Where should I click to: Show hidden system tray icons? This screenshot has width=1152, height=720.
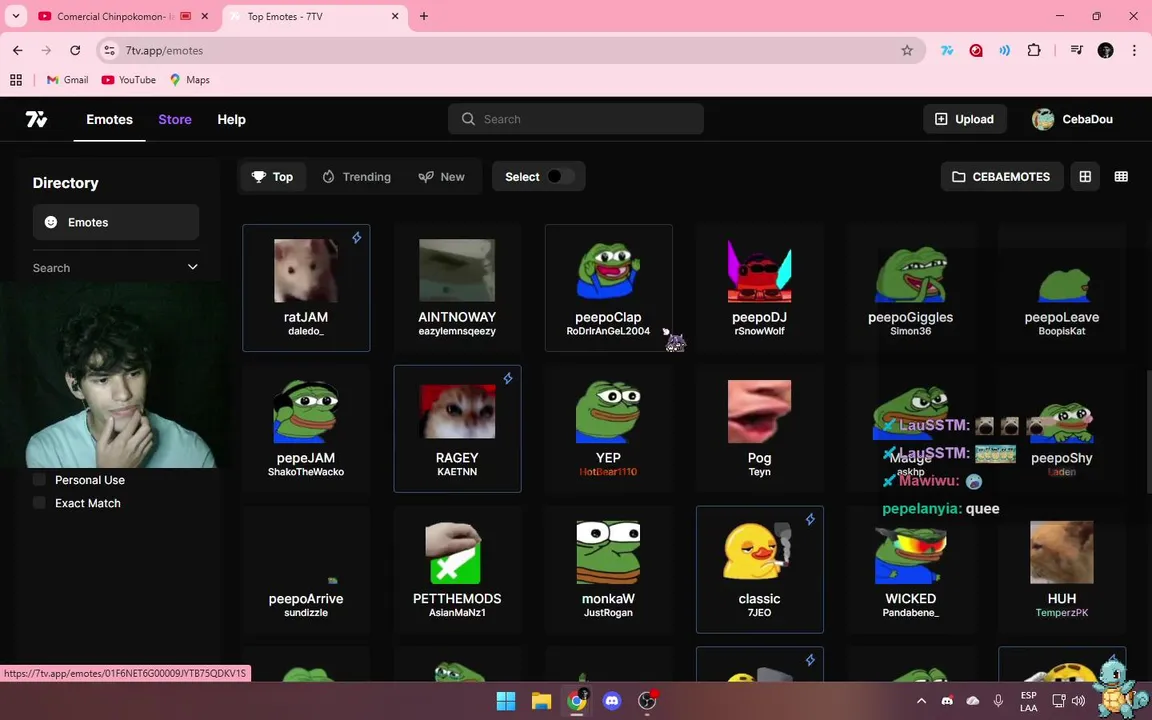tap(921, 701)
